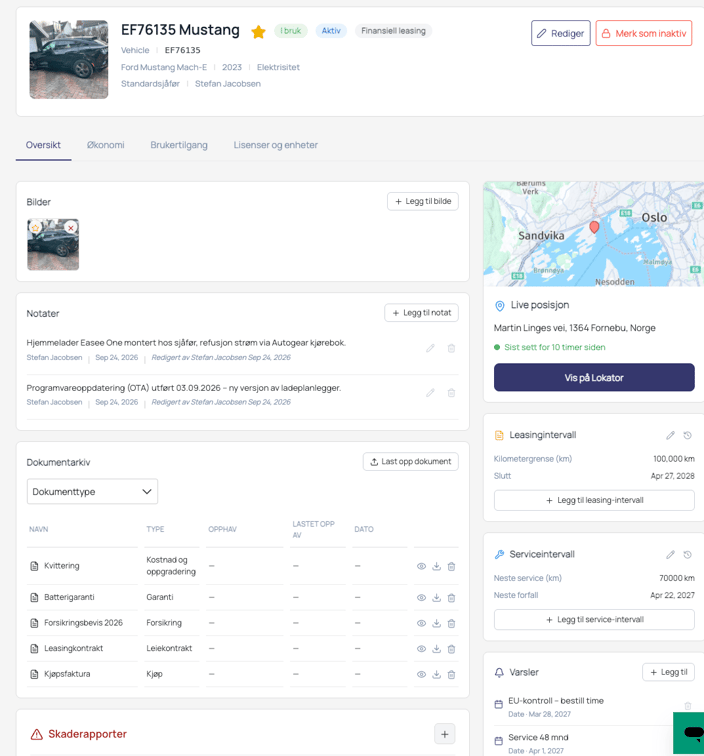Click the Martin Linges vei address text

click(574, 328)
